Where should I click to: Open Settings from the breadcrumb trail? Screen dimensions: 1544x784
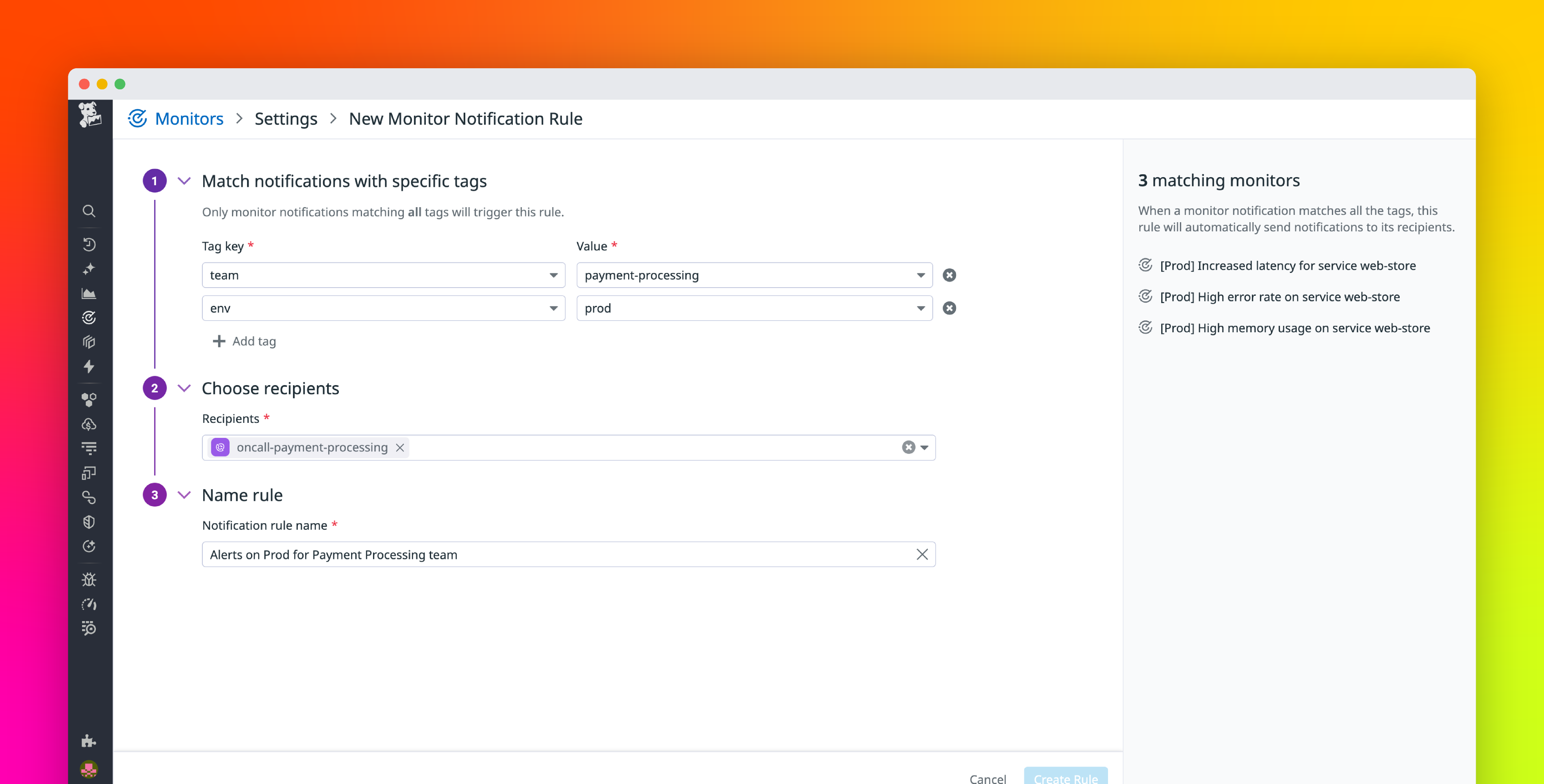[x=286, y=119]
